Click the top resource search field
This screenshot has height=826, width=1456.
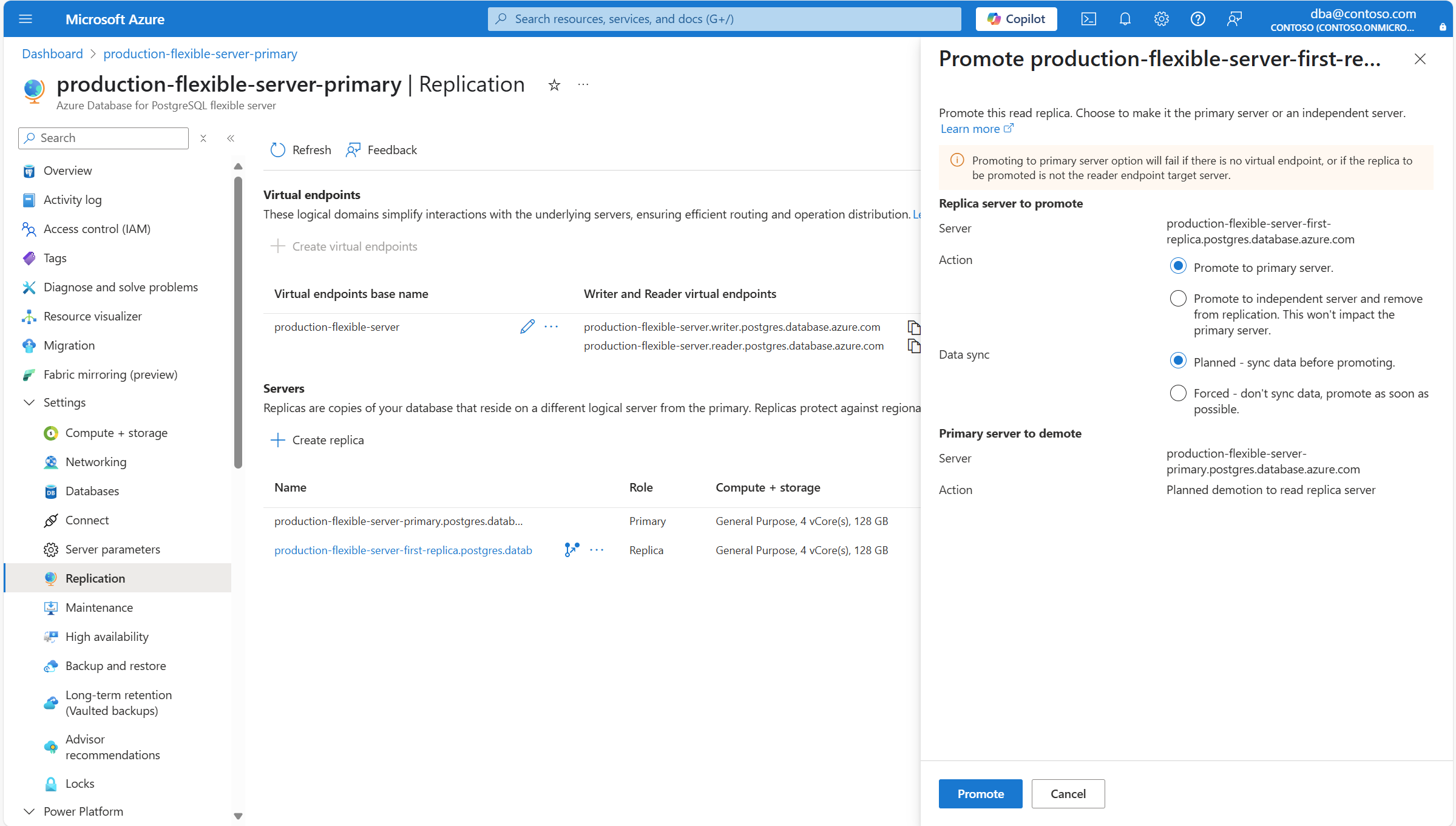pos(724,19)
